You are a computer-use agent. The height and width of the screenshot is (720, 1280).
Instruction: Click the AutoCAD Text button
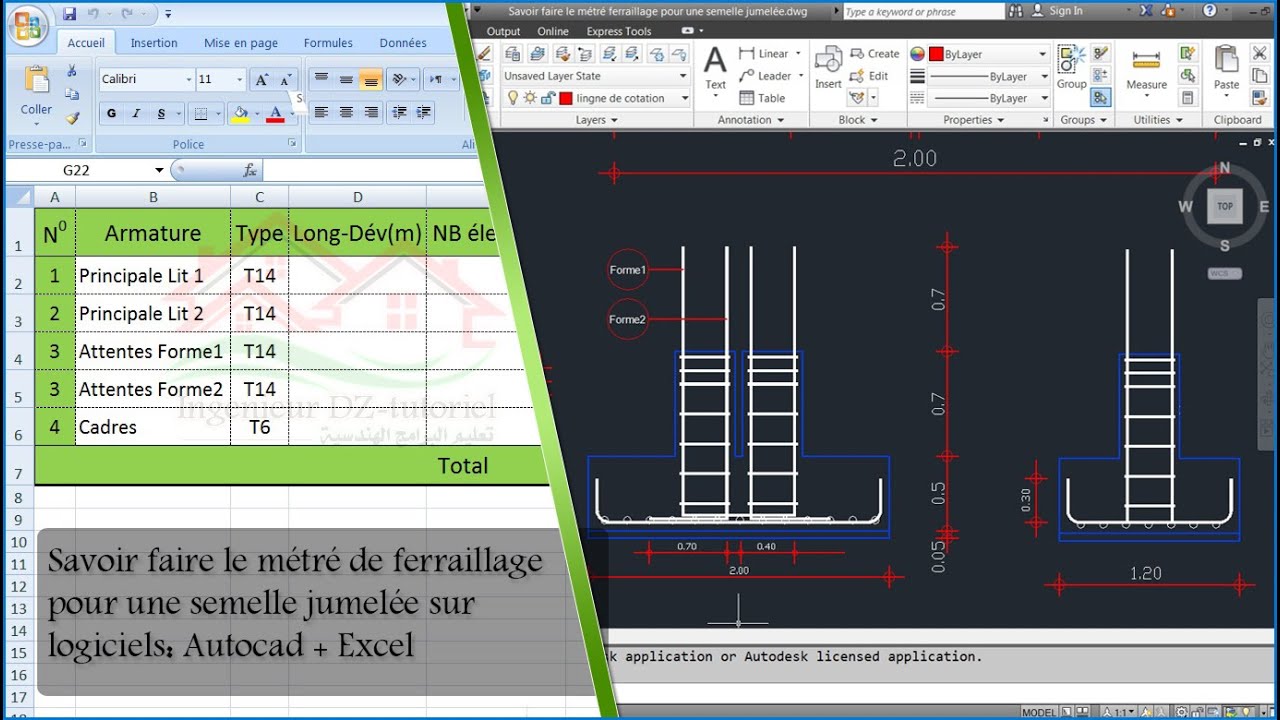click(715, 68)
